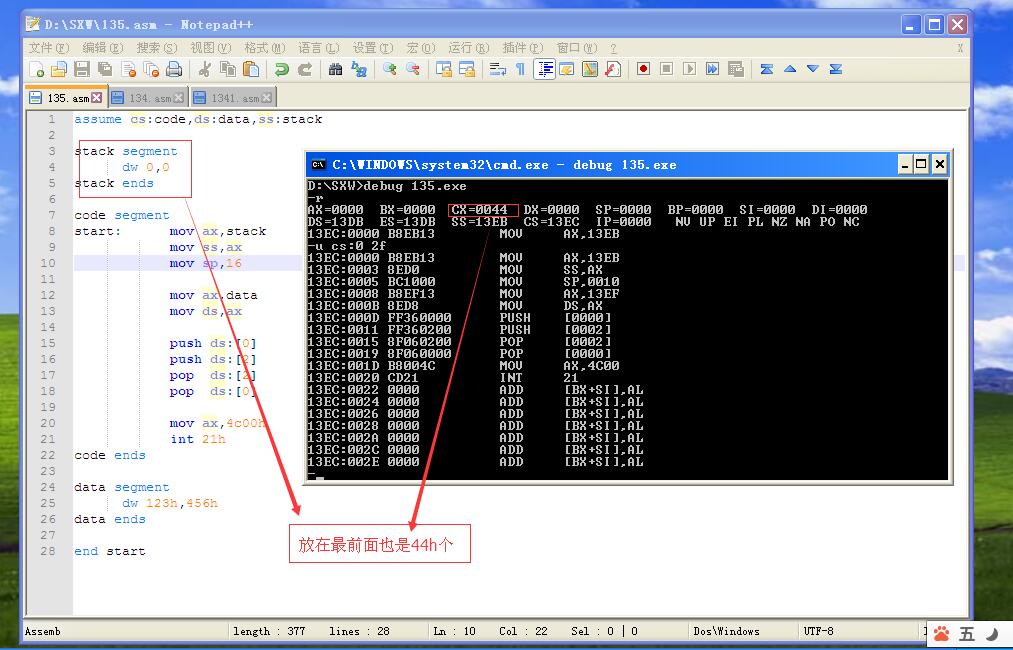Click the Close file toolbar icon
This screenshot has width=1013, height=650.
(129, 69)
